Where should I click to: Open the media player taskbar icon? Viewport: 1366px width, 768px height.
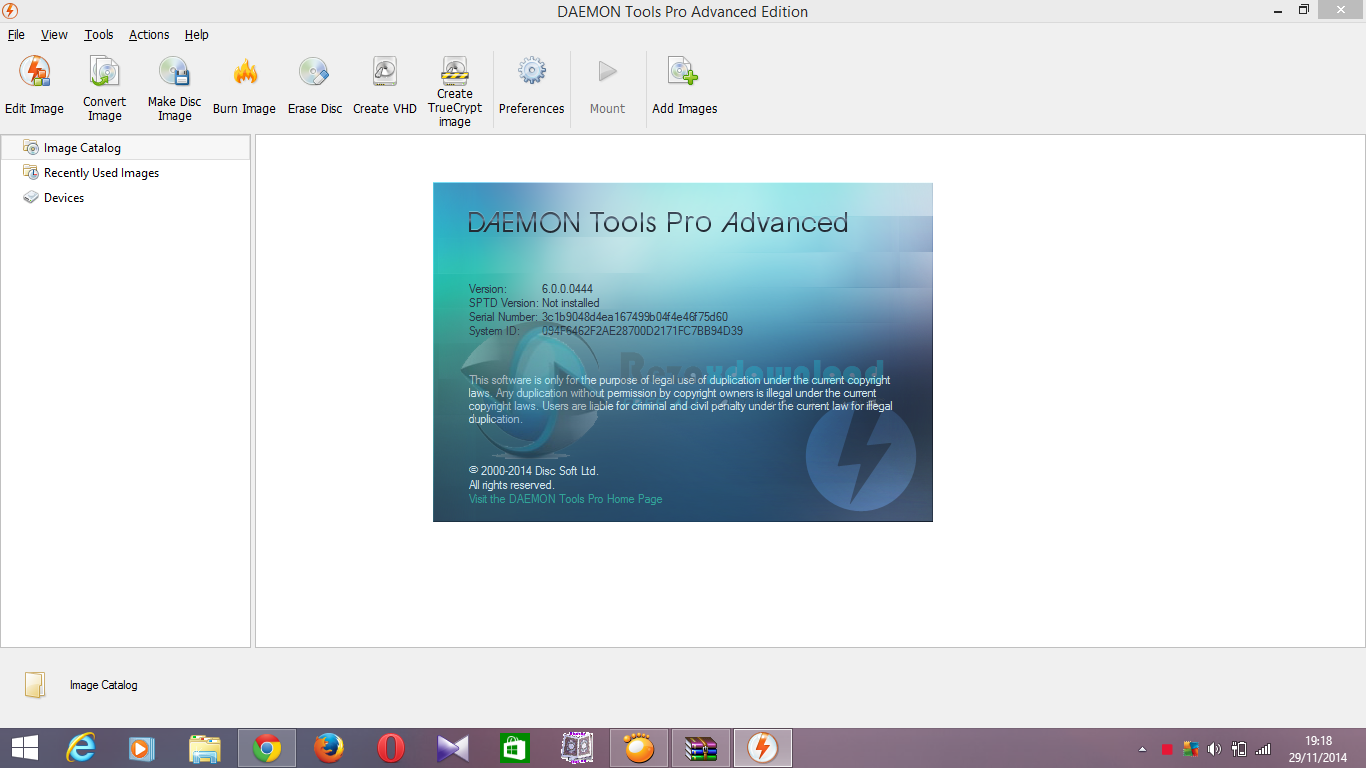pyautogui.click(x=141, y=748)
